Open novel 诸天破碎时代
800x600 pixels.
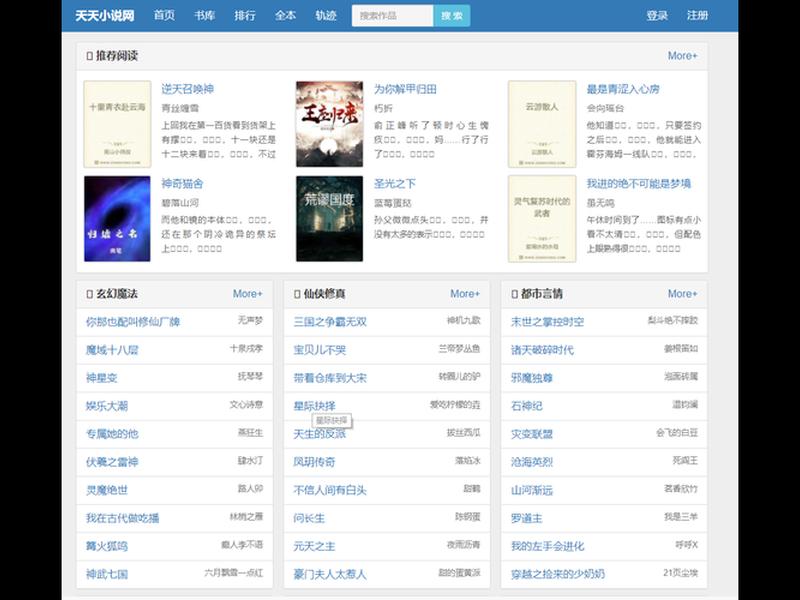click(542, 350)
